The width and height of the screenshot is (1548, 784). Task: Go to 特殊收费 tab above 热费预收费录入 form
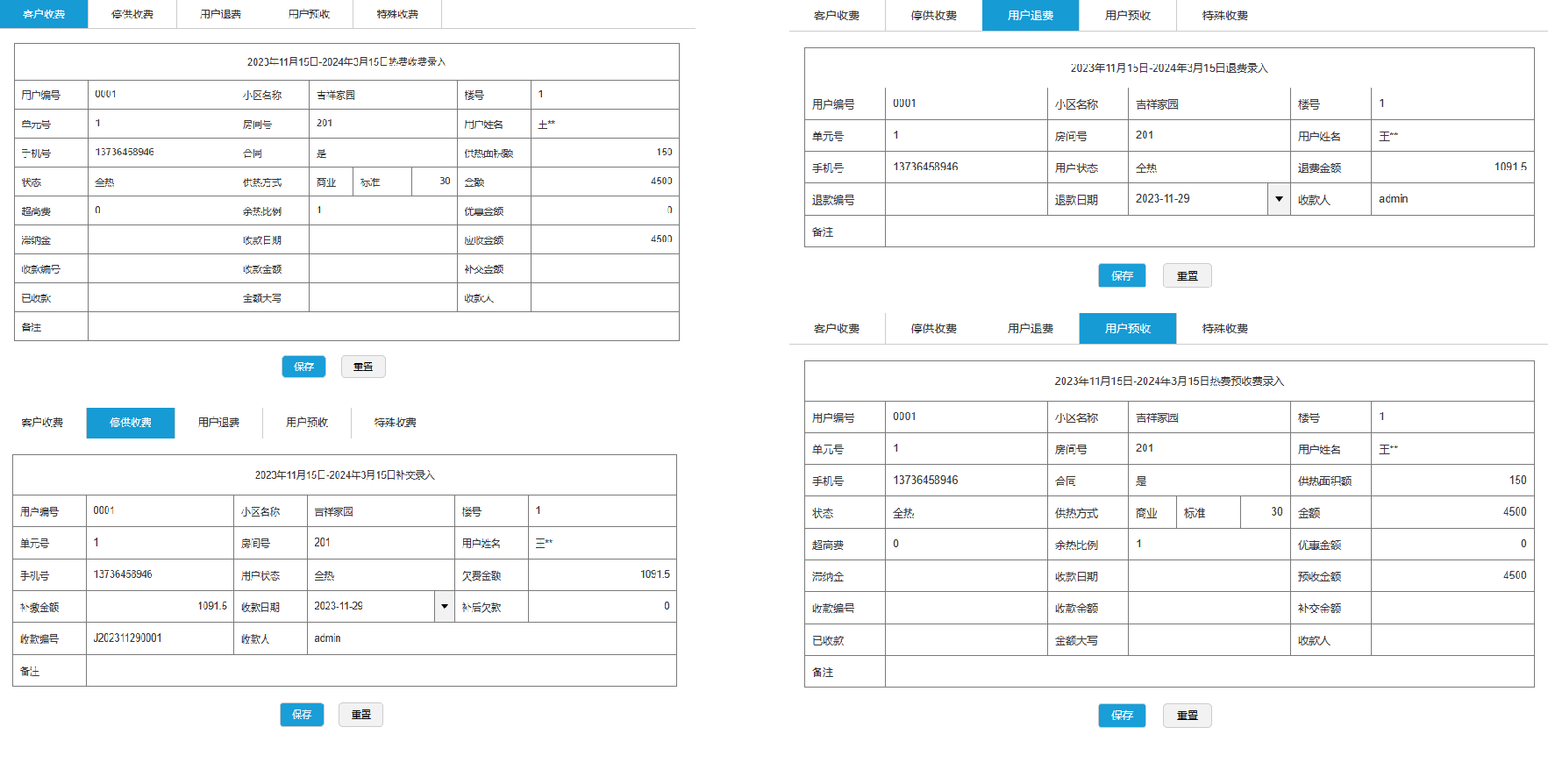click(1225, 329)
